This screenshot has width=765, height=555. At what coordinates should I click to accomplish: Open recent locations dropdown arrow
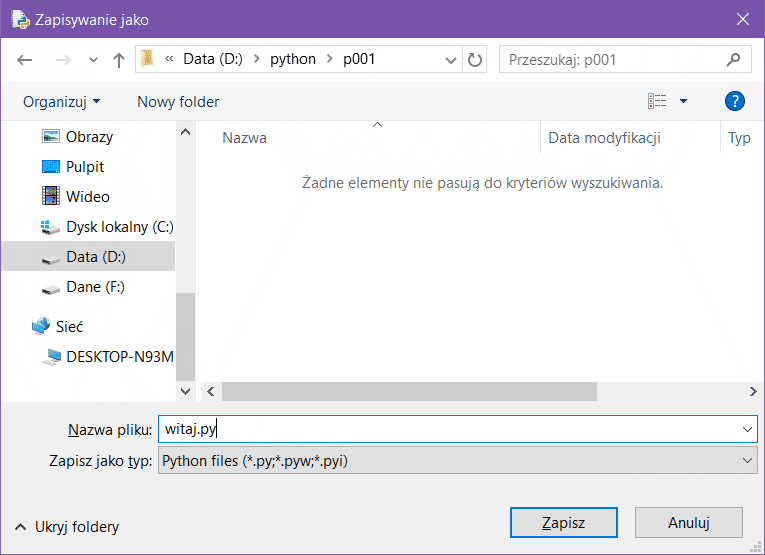coord(93,60)
